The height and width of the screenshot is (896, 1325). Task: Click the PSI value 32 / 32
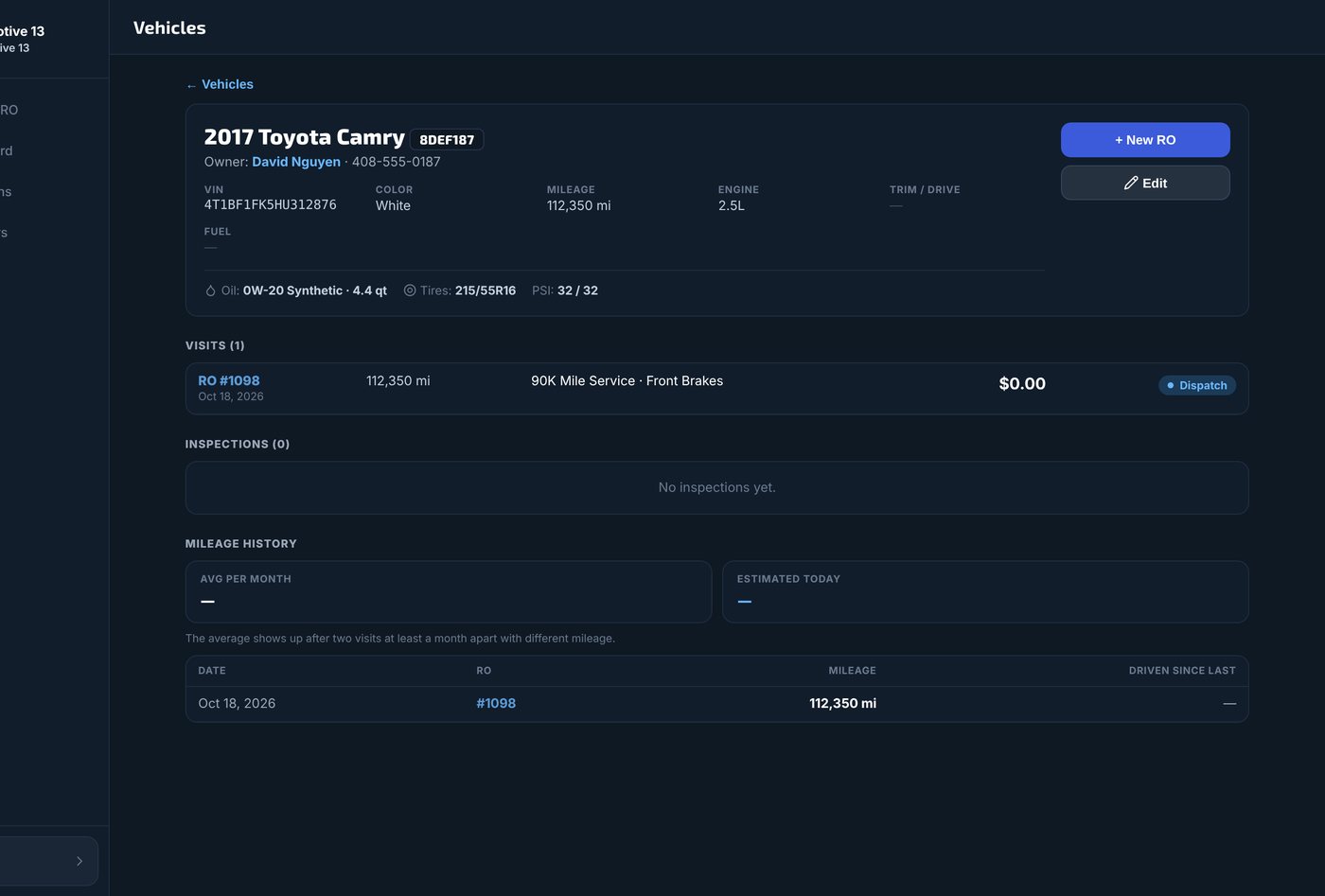[x=577, y=290]
